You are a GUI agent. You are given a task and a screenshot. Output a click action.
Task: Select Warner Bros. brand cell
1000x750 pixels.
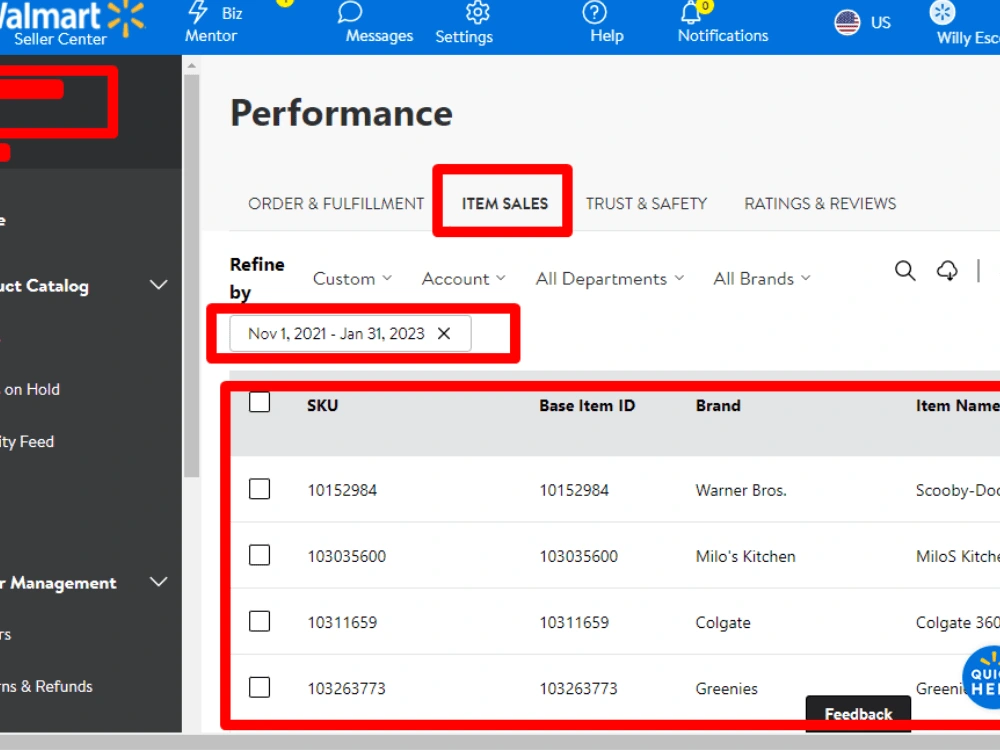tap(741, 490)
